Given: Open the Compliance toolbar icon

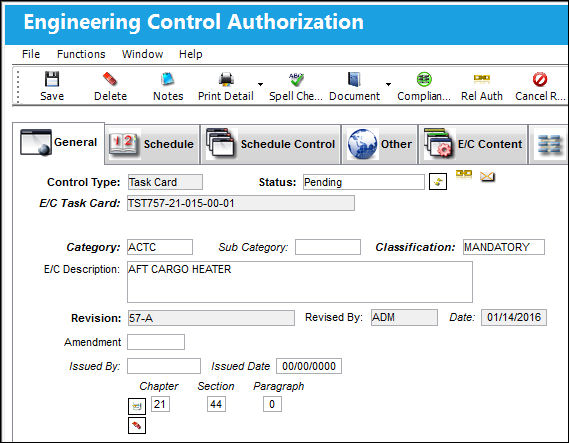Looking at the screenshot, I should (424, 79).
